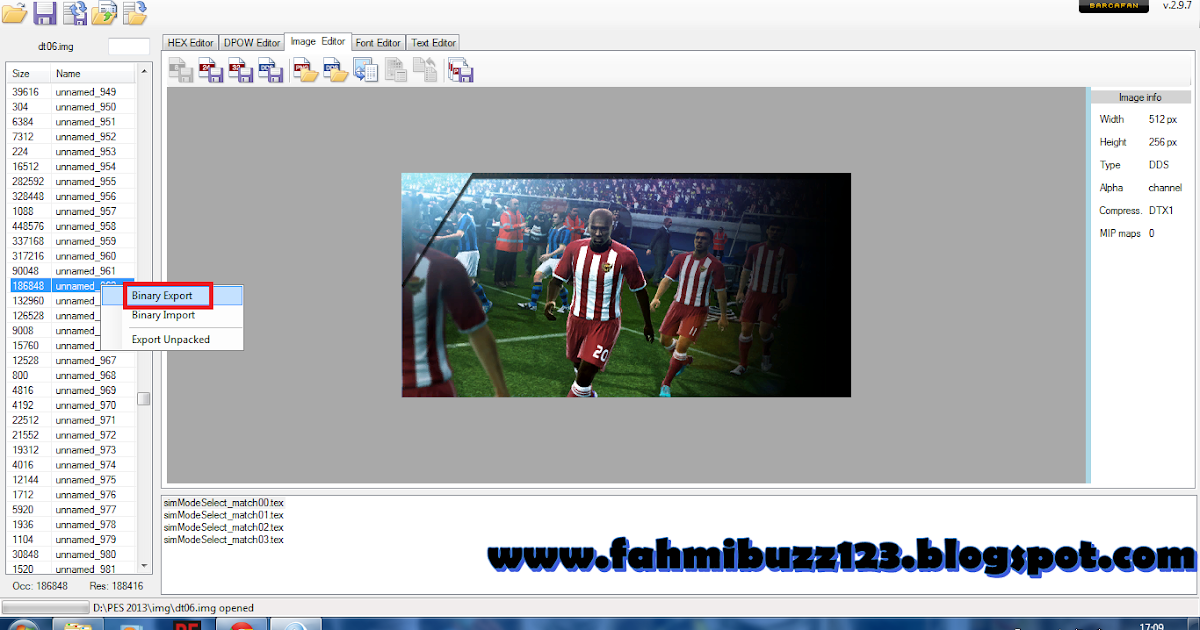Click the scroll-up arrow of the file list
Image resolution: width=1200 pixels, height=630 pixels.
[144, 72]
